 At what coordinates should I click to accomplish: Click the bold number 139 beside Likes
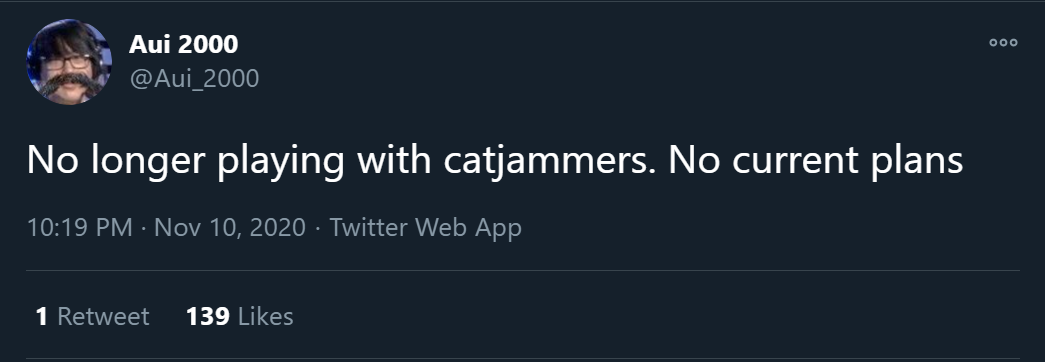(x=208, y=316)
